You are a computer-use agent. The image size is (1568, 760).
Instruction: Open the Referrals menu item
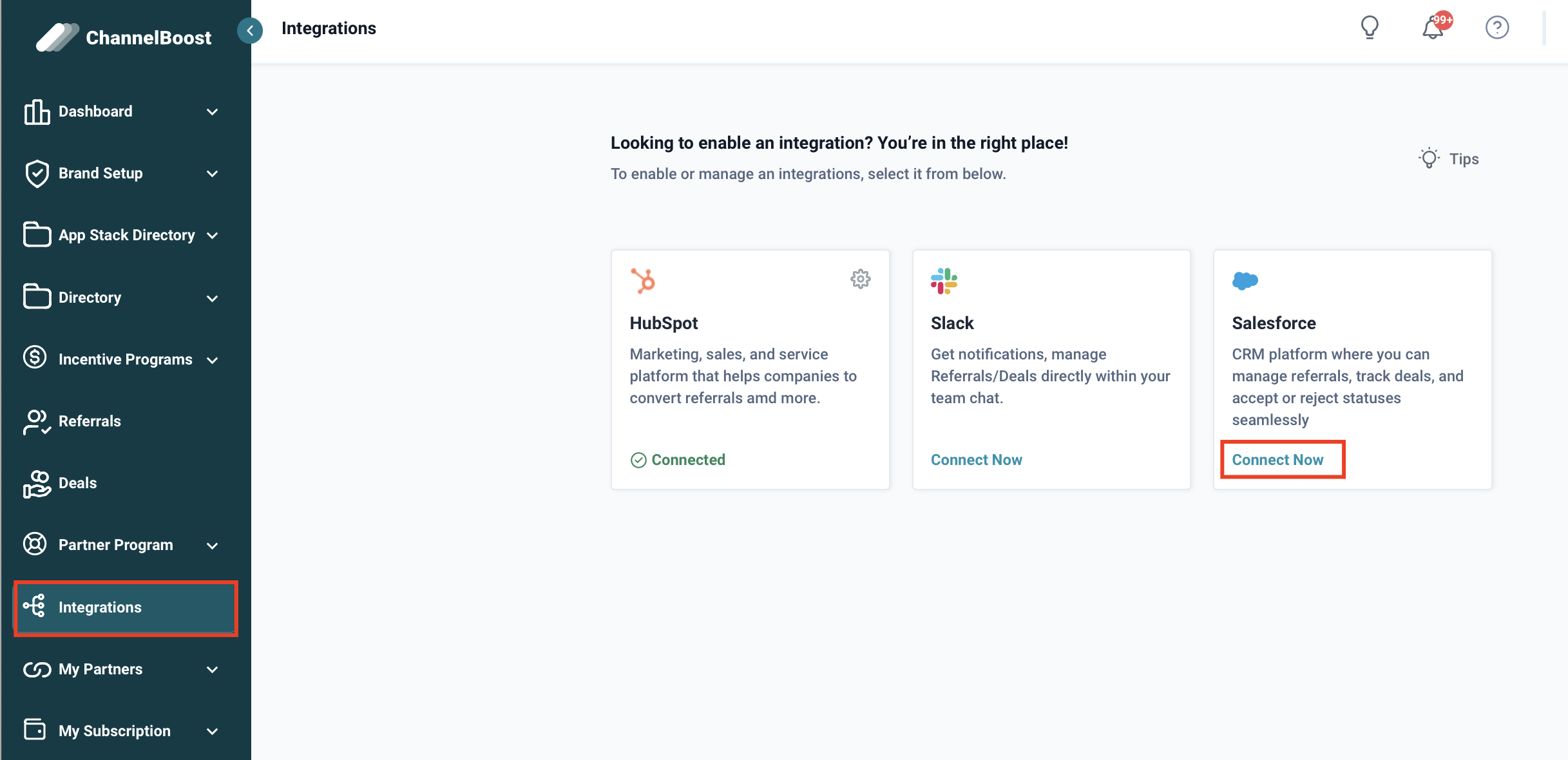click(x=90, y=421)
